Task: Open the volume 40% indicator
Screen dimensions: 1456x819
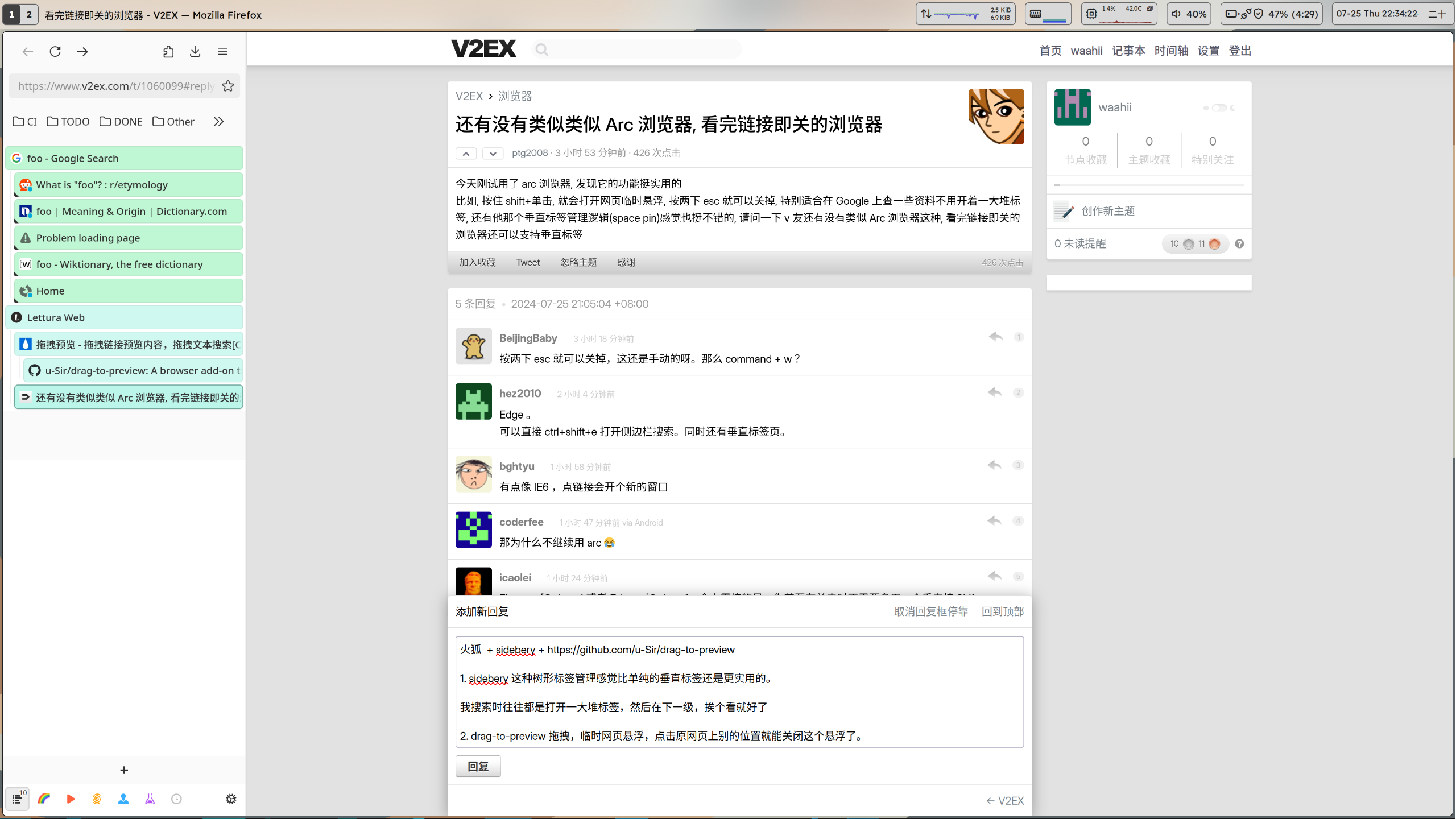Action: [1189, 14]
